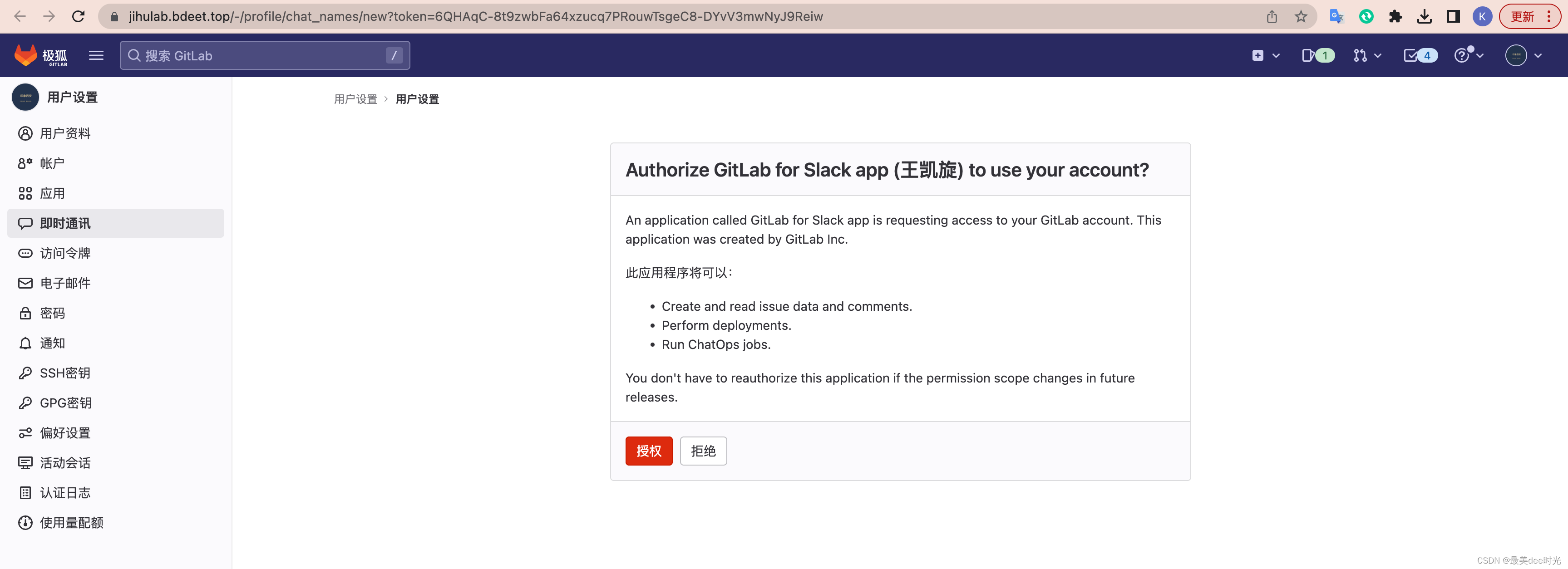Open the hamburger navigation menu
Image resolution: width=1568 pixels, height=569 pixels.
click(x=96, y=55)
